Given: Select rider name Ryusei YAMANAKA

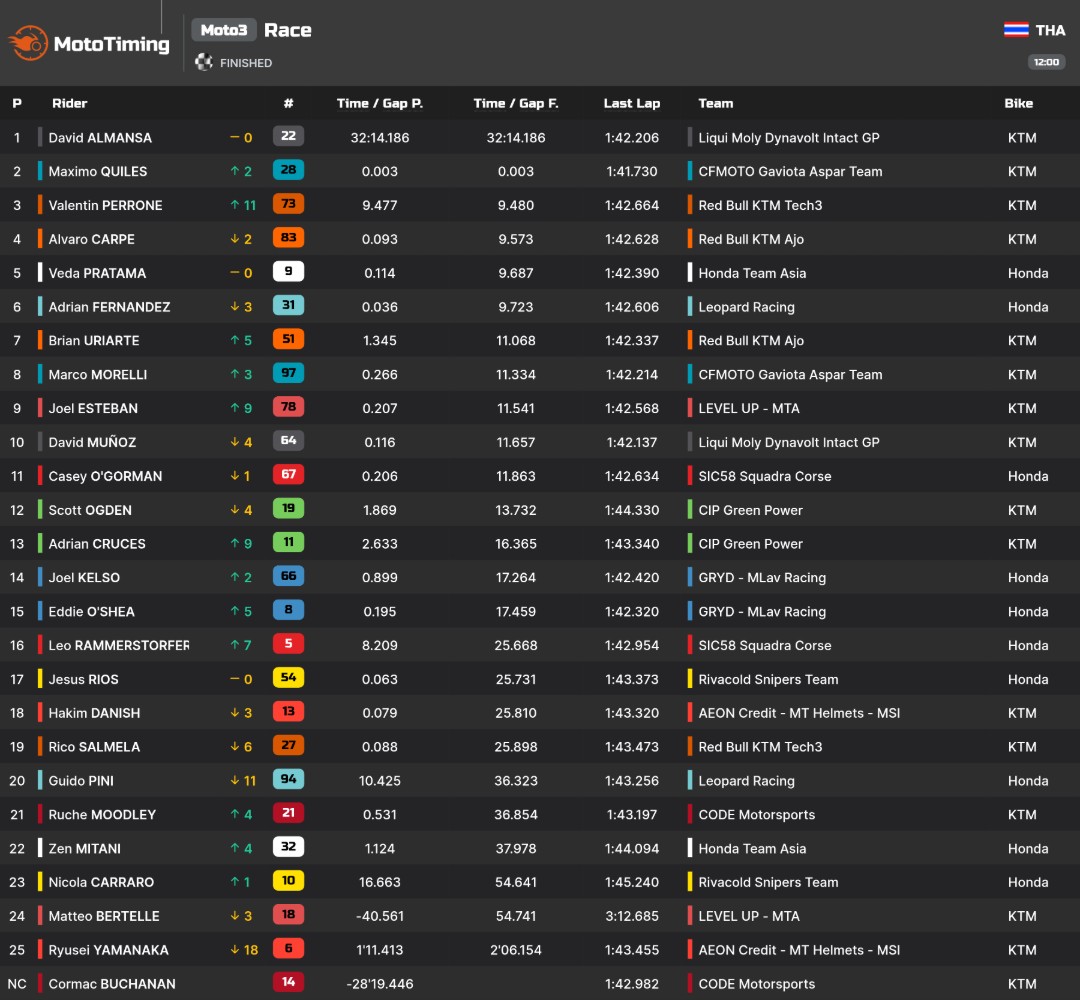Looking at the screenshot, I should click(x=108, y=950).
